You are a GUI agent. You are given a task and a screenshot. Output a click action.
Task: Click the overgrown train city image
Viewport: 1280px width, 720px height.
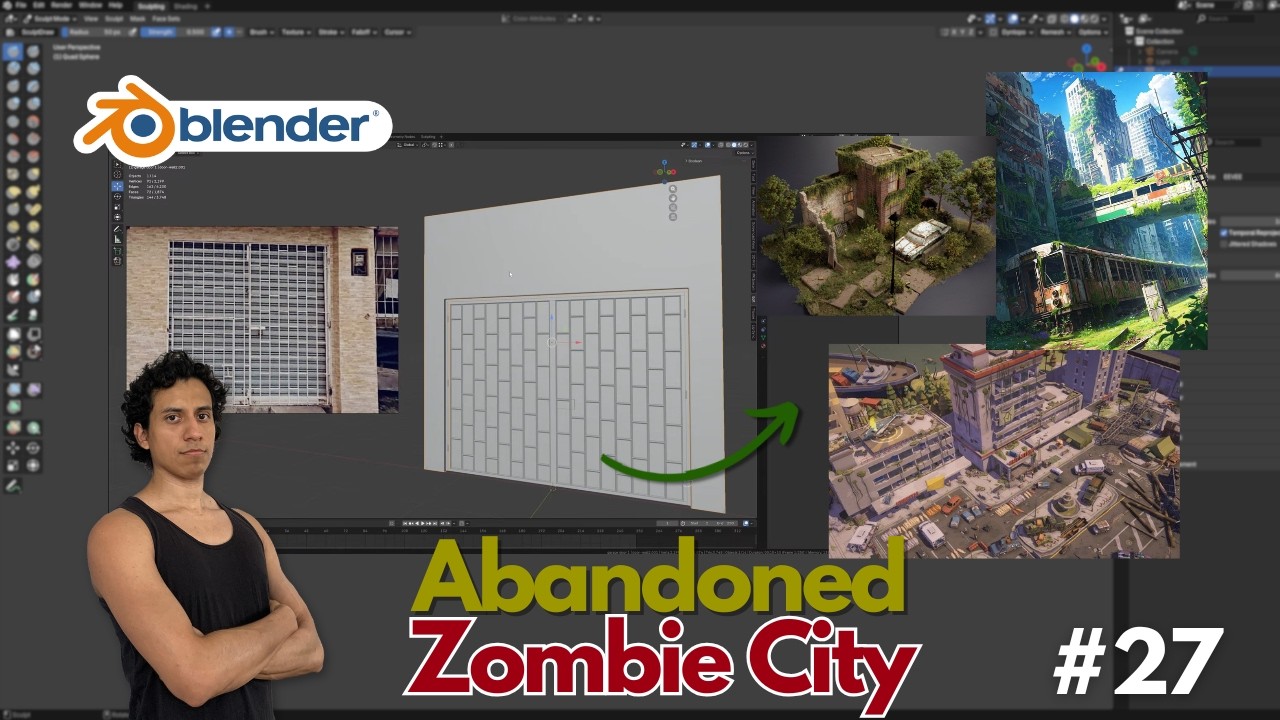(1096, 211)
